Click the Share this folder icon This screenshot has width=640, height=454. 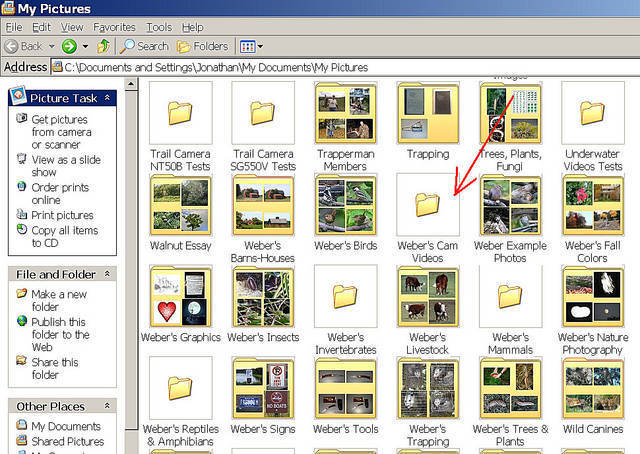click(22, 361)
